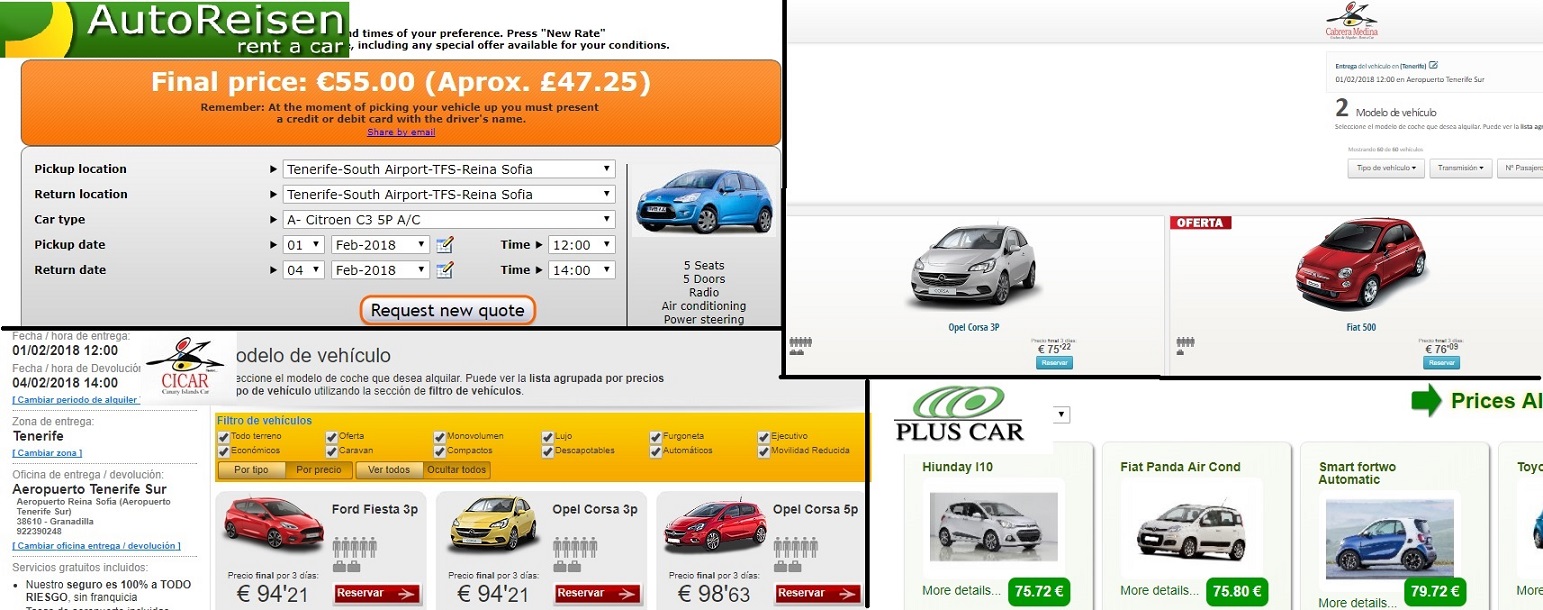Click the Plus Car logo

click(x=960, y=415)
